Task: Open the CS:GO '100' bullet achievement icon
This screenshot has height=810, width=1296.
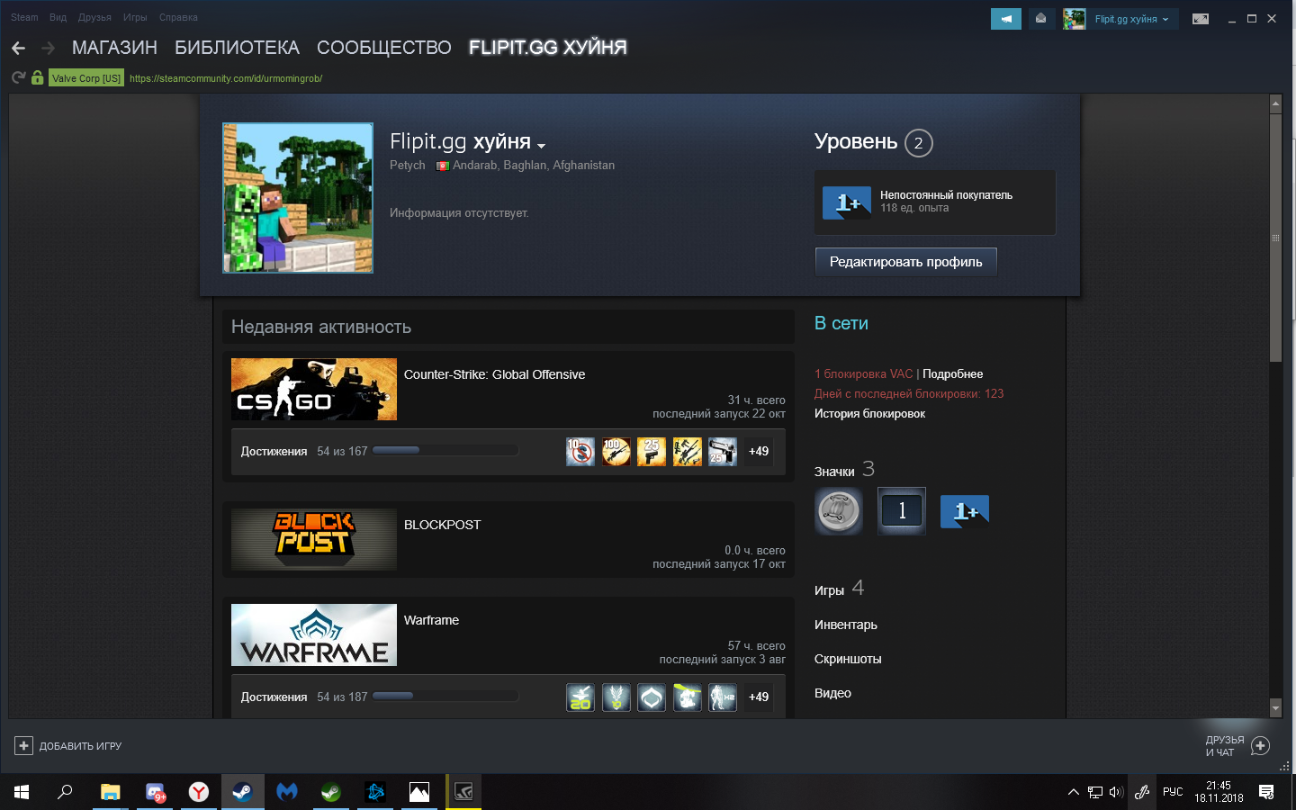Action: click(x=616, y=451)
